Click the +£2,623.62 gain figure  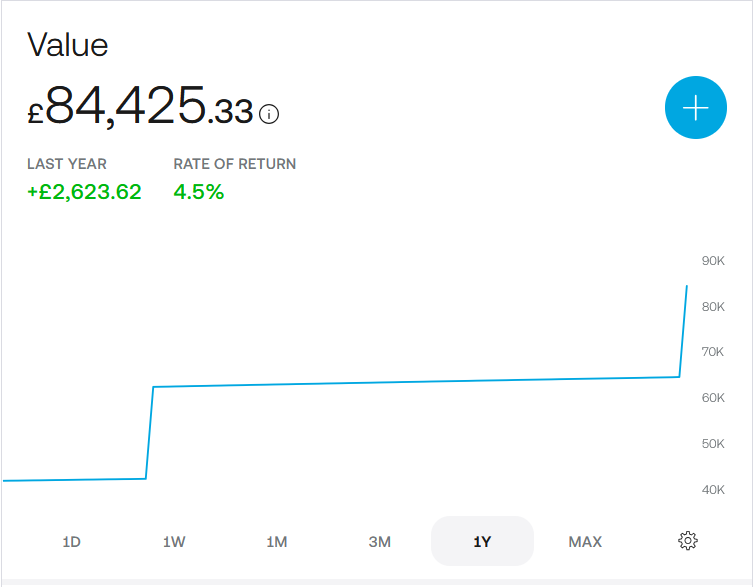tap(84, 192)
